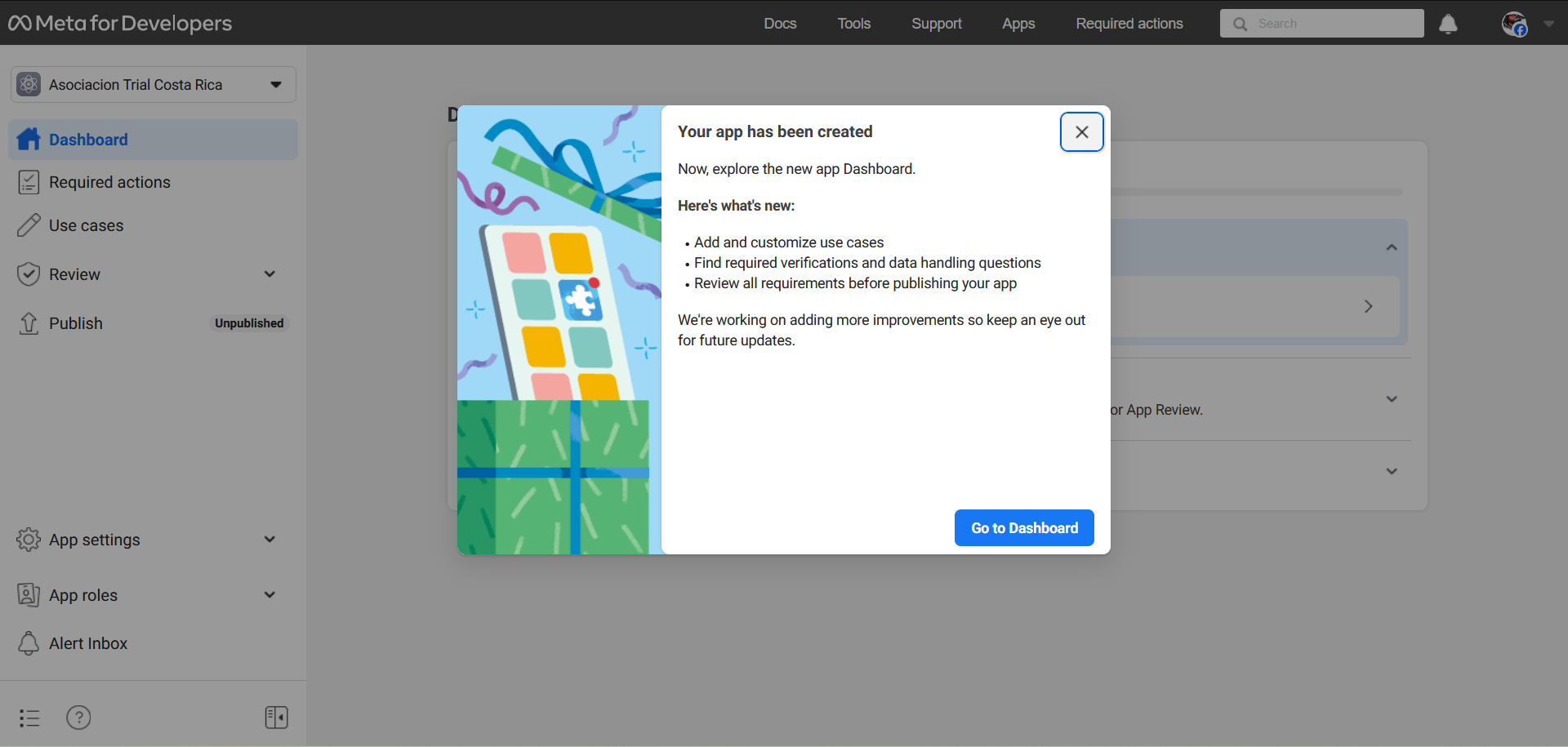The image size is (1568, 747).
Task: Click the Review shield icon
Action: tap(29, 274)
